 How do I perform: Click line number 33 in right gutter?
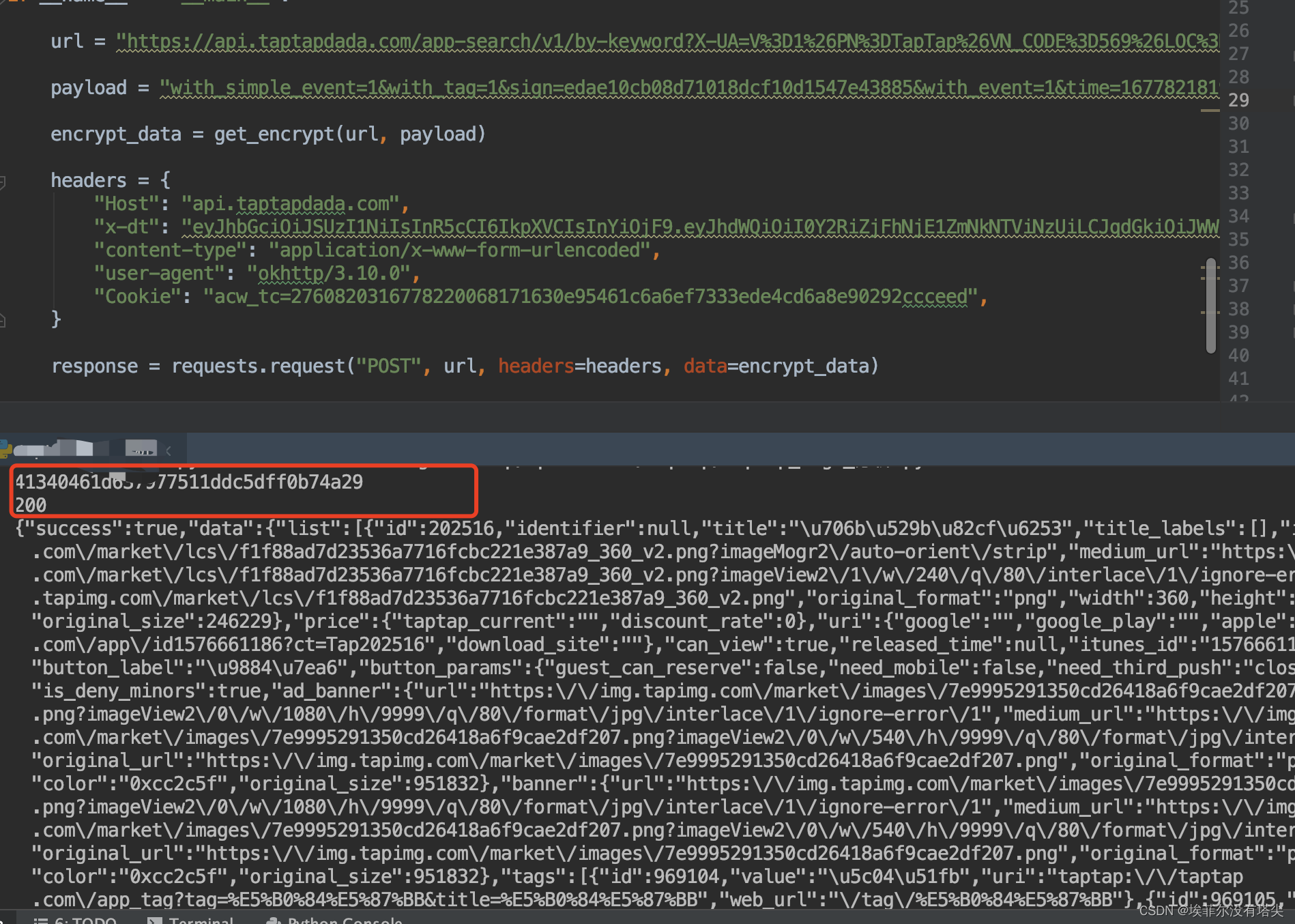pyautogui.click(x=1238, y=193)
